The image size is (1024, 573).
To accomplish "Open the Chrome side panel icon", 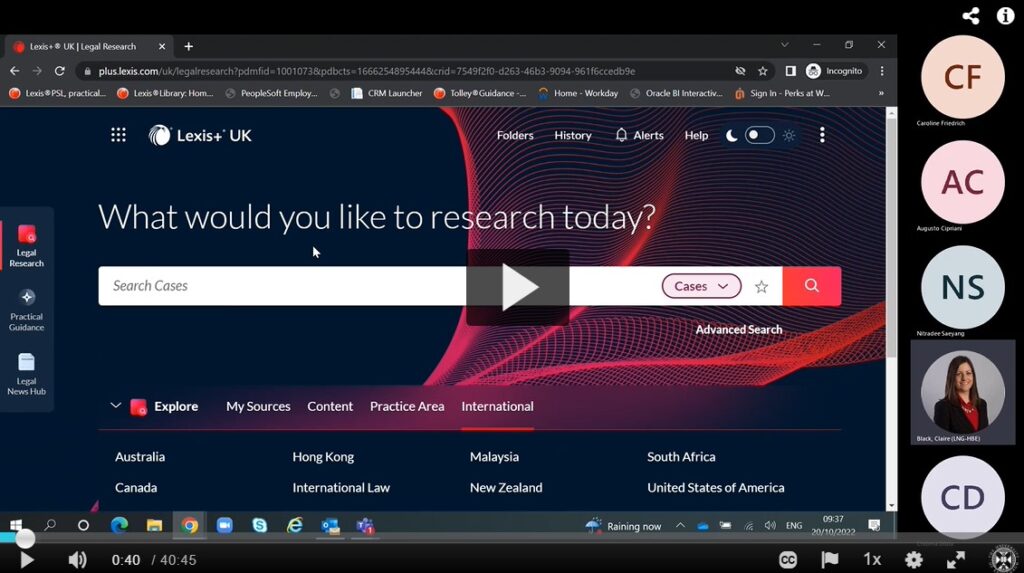I will tap(790, 71).
